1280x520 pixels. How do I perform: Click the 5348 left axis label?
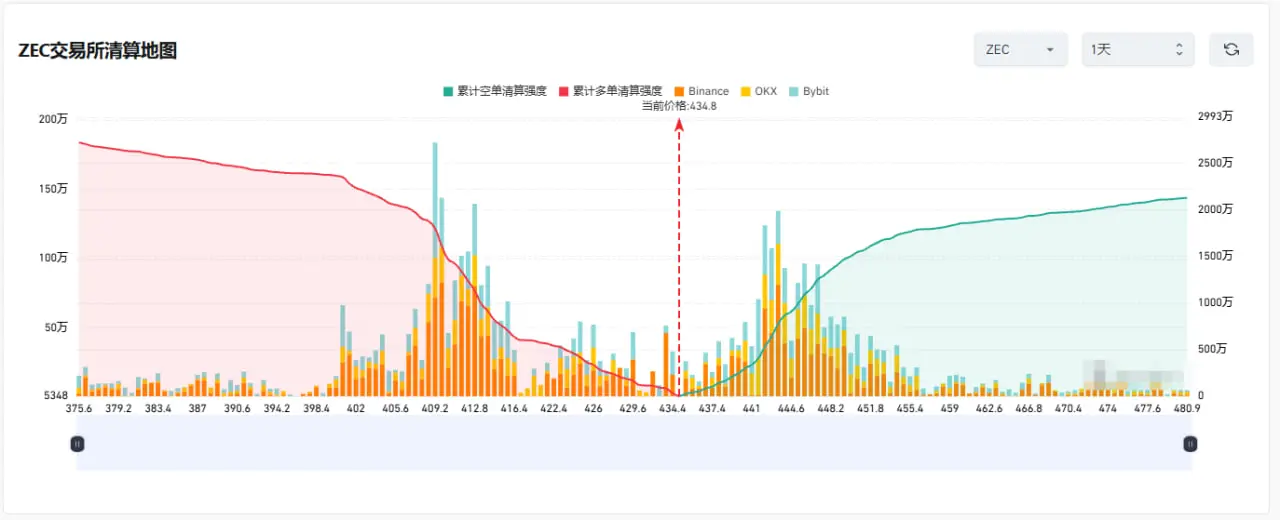tap(54, 396)
